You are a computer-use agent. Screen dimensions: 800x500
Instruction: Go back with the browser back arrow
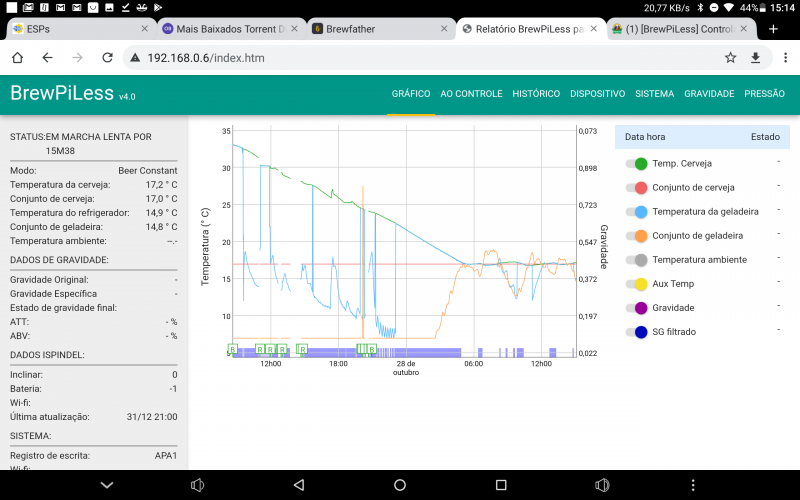47,58
